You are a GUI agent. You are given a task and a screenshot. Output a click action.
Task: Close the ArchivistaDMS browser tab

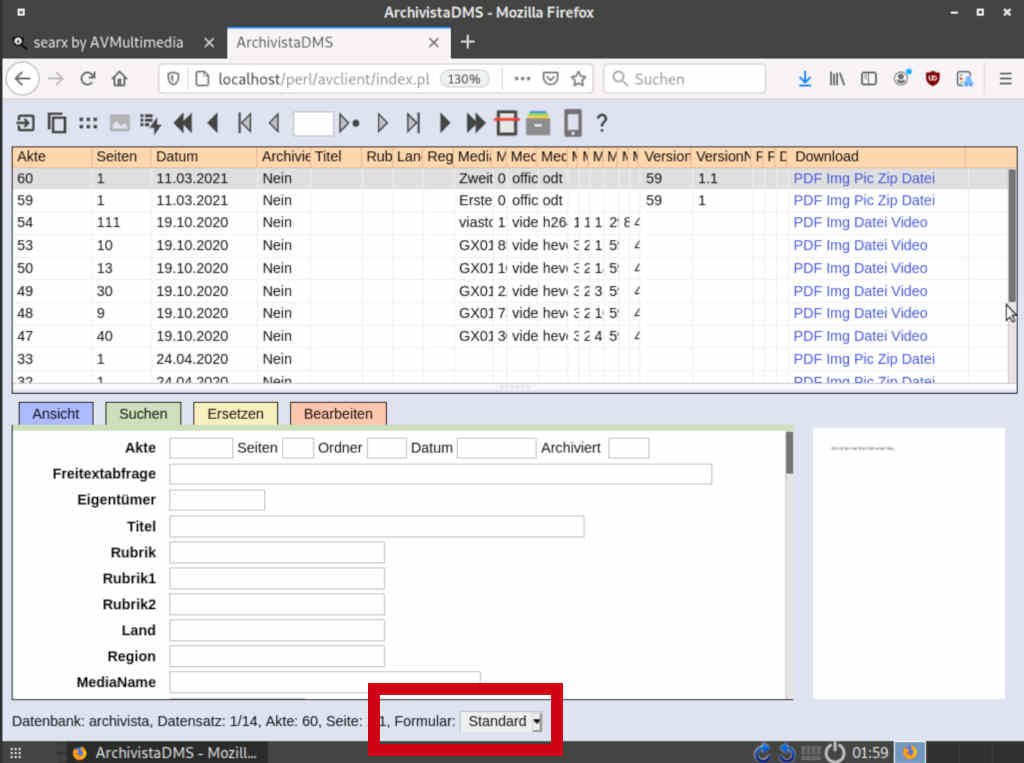point(434,42)
